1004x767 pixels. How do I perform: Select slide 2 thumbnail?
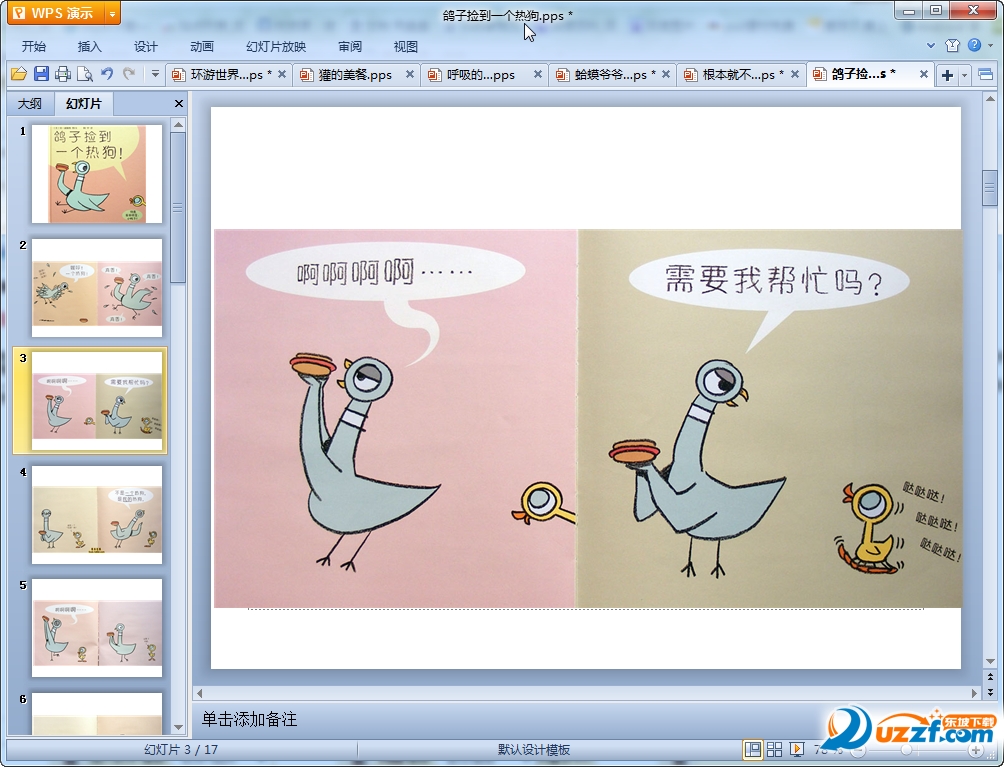tap(97, 287)
